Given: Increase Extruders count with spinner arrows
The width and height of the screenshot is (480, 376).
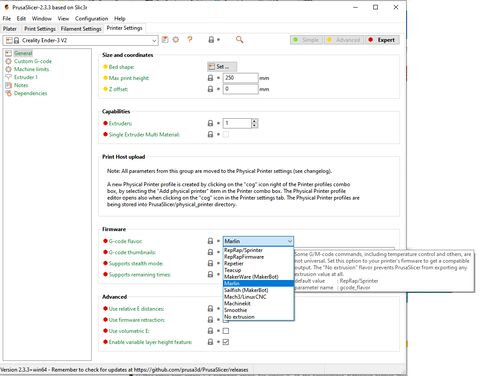Looking at the screenshot, I should pos(254,121).
